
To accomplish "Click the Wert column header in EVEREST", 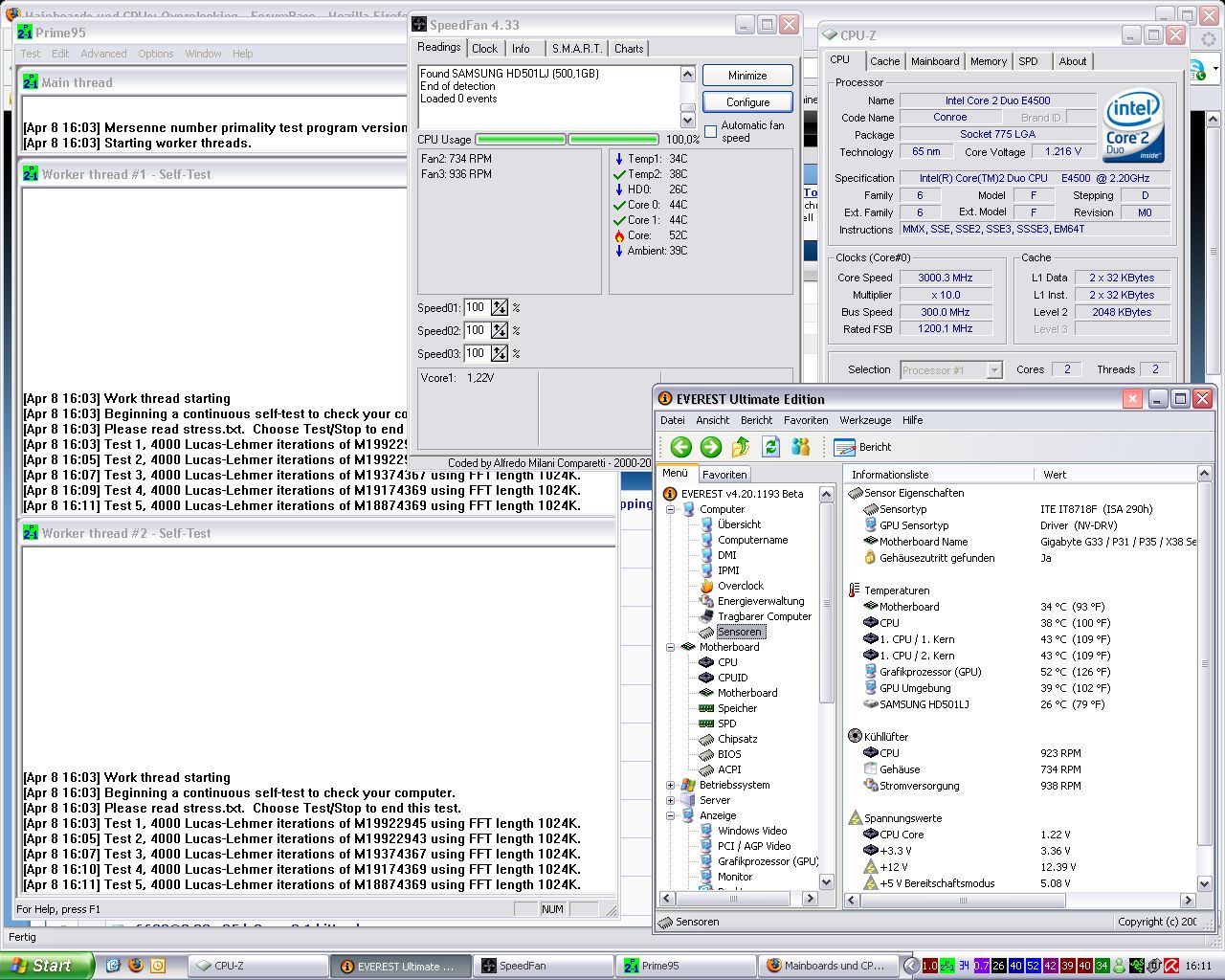I will (1115, 475).
